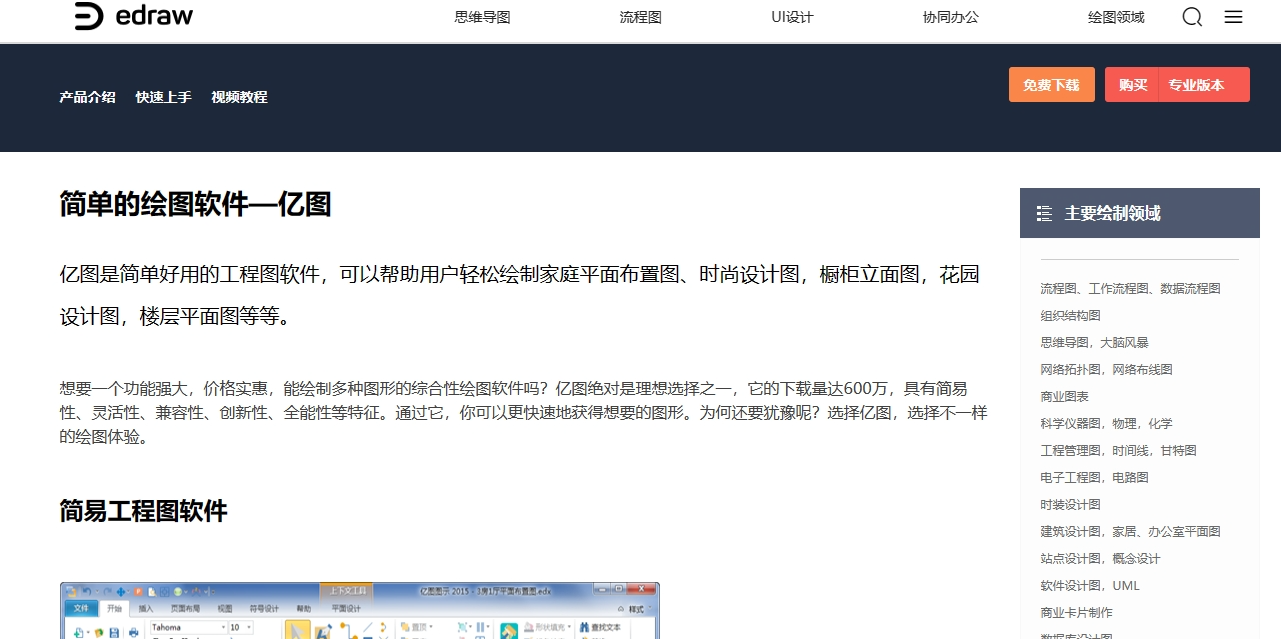The width and height of the screenshot is (1281, 639).
Task: Switch to the 产品介绍 tab
Action: pyautogui.click(x=88, y=97)
